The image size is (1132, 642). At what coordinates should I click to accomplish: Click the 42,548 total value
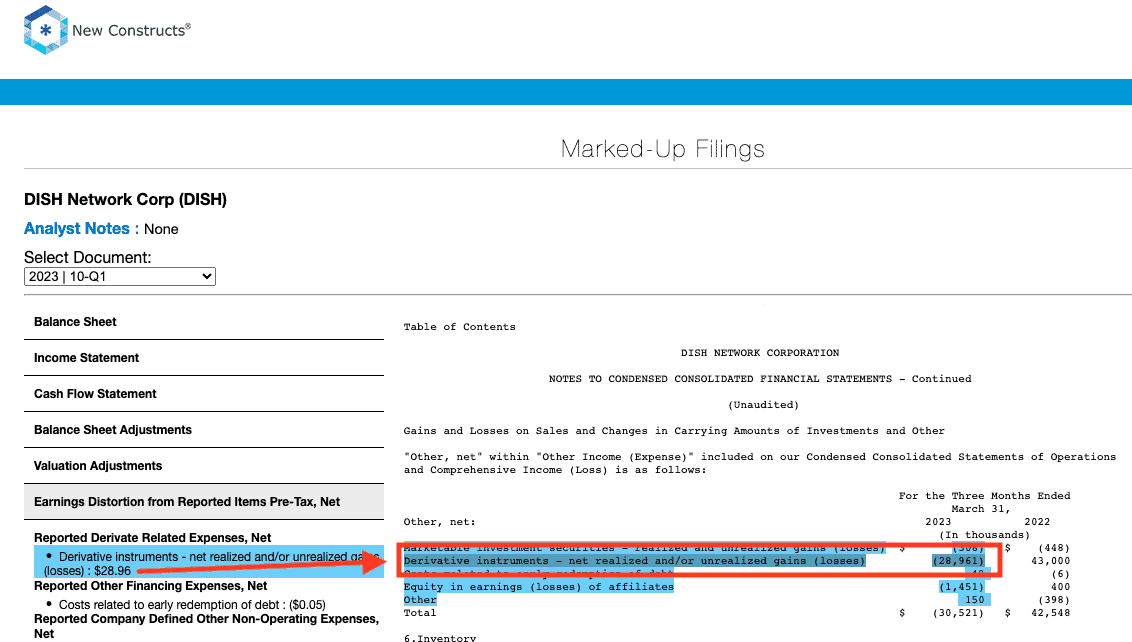pos(1050,613)
